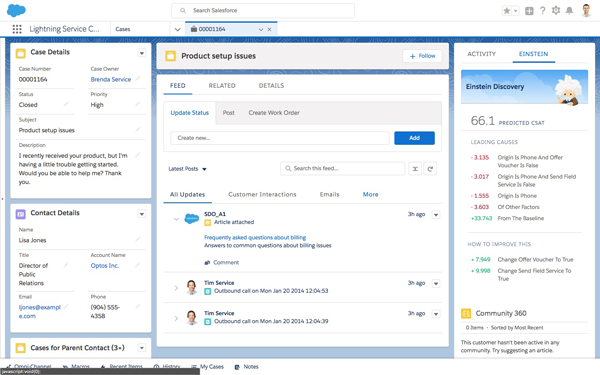Edit the contact Name pencil icon
The width and height of the screenshot is (600, 375).
pos(138,240)
